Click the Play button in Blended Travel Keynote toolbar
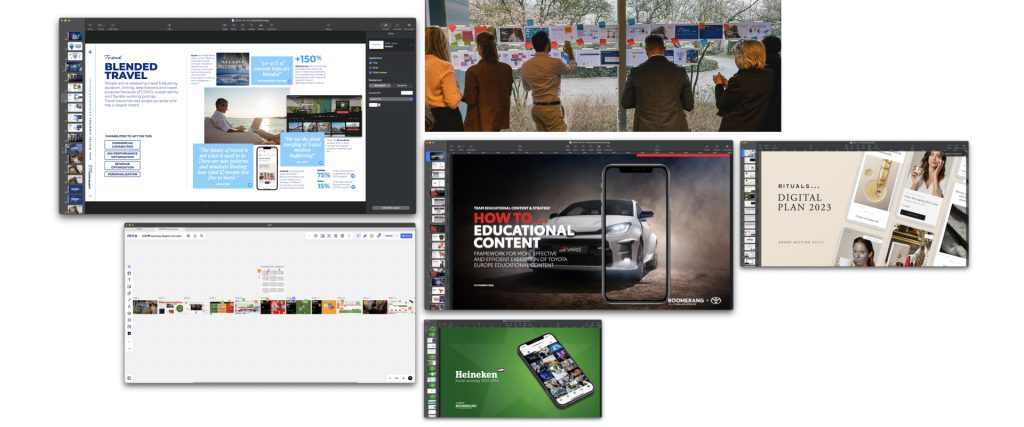 tap(170, 28)
